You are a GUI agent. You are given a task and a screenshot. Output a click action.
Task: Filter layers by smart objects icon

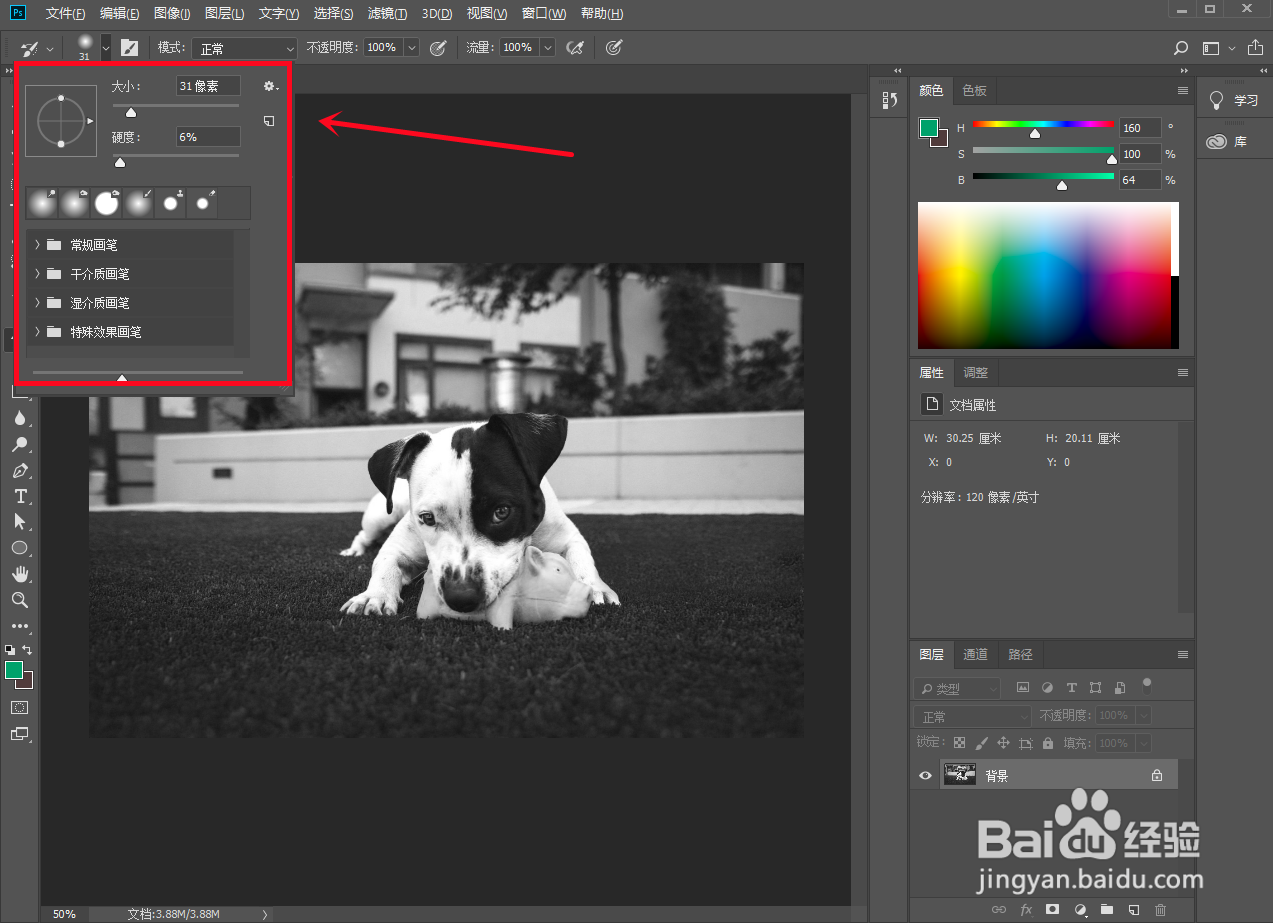pos(1120,688)
